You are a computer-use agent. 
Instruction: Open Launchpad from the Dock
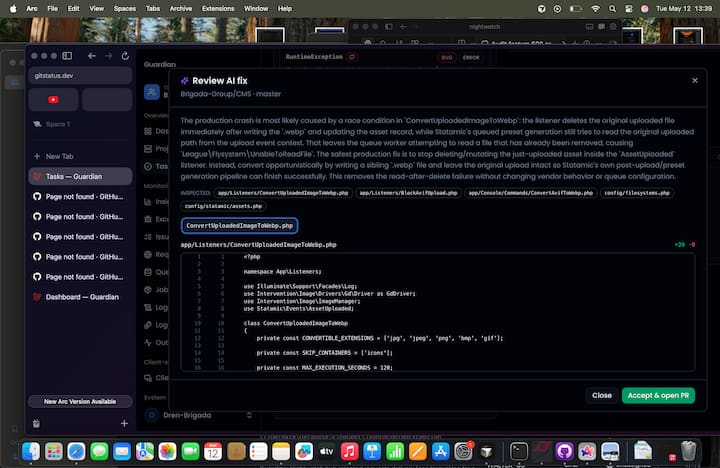click(x=54, y=451)
